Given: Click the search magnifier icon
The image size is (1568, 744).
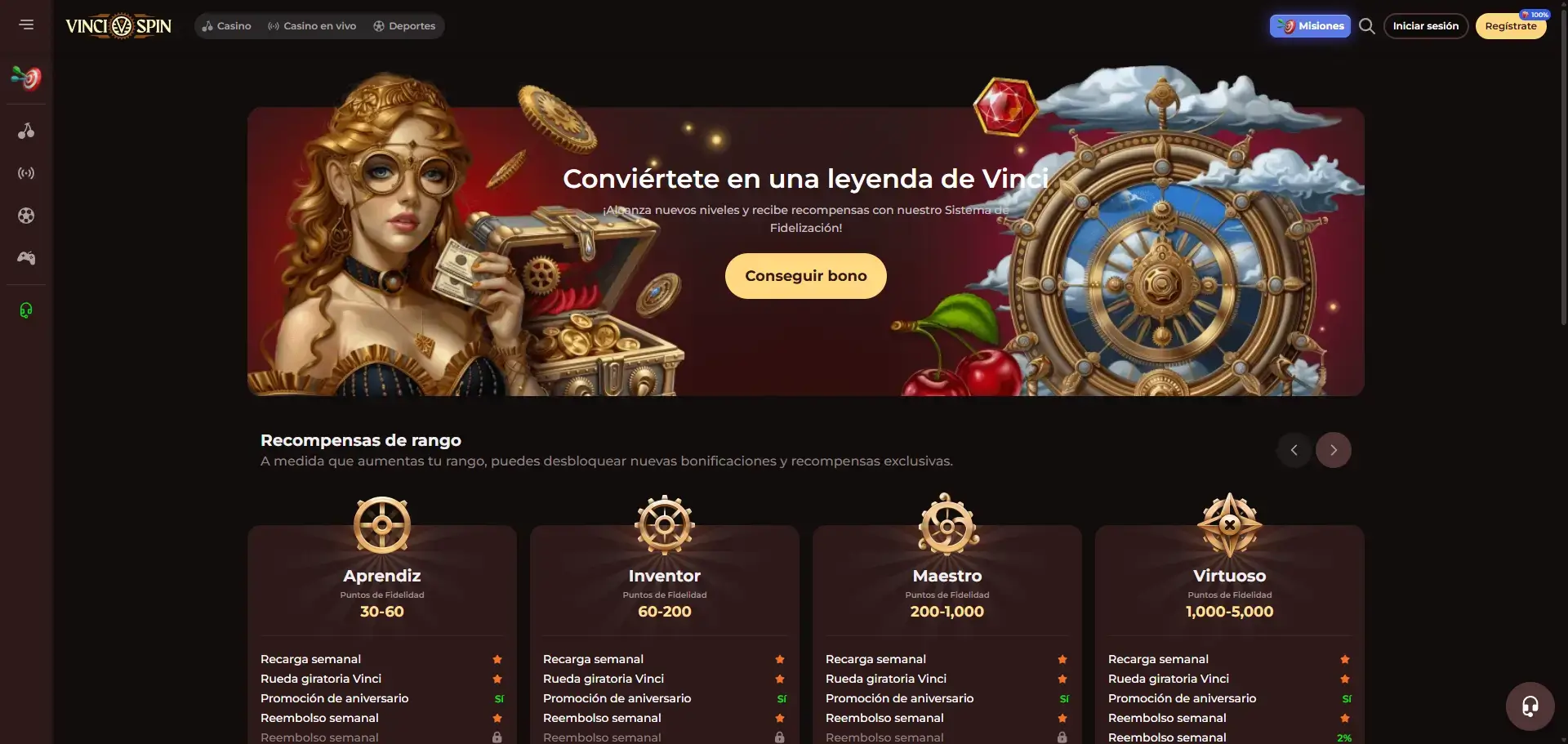Looking at the screenshot, I should coord(1366,26).
